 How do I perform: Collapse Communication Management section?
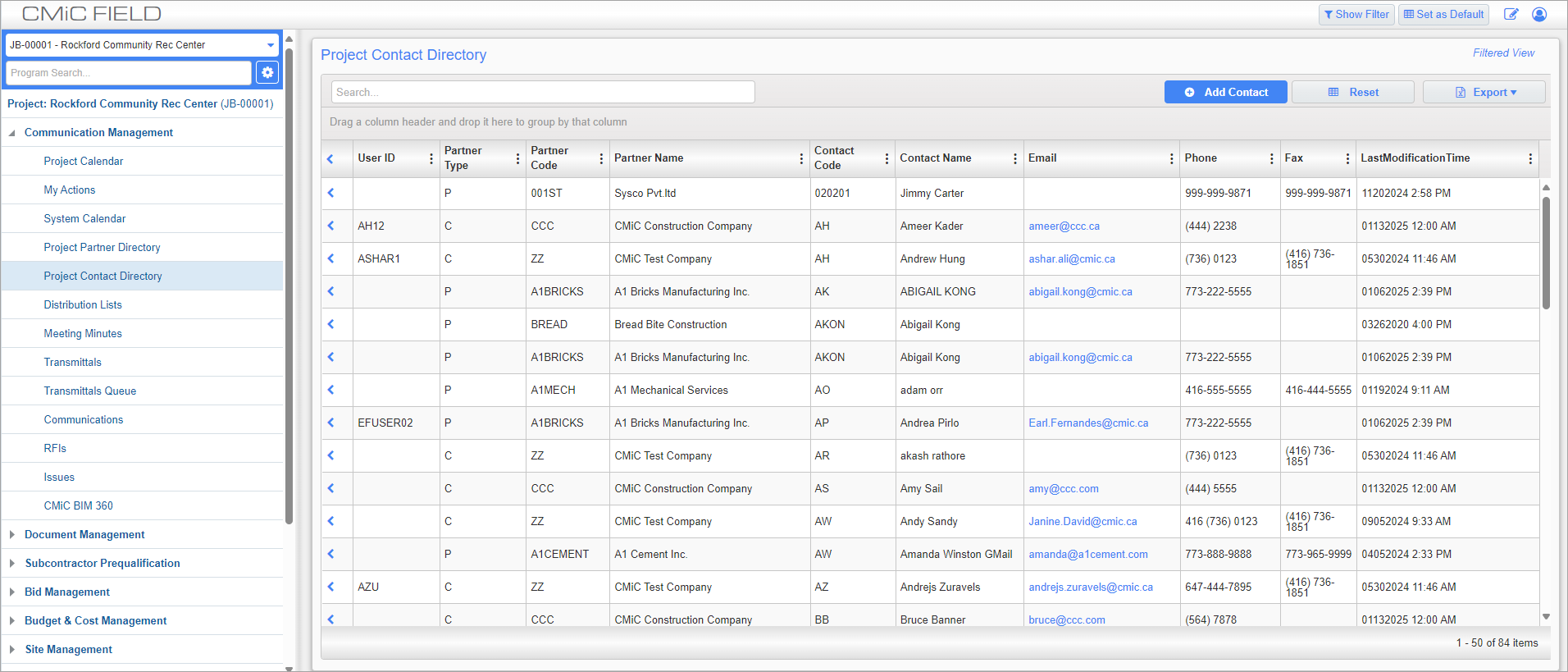point(12,133)
